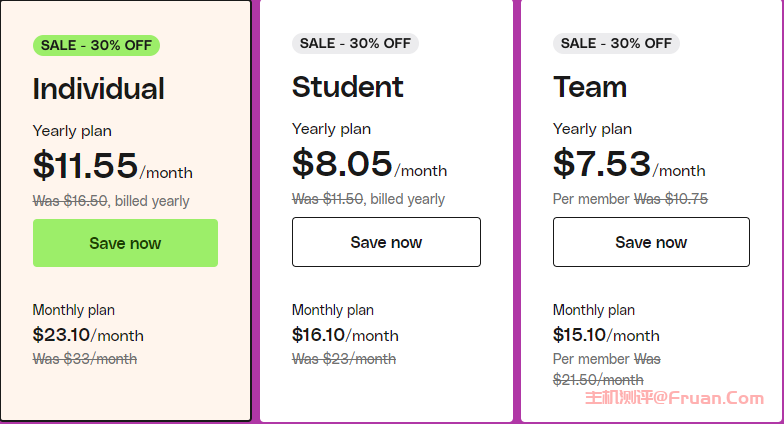
Task: Click the $7.53/month Team price
Action: click(x=629, y=164)
